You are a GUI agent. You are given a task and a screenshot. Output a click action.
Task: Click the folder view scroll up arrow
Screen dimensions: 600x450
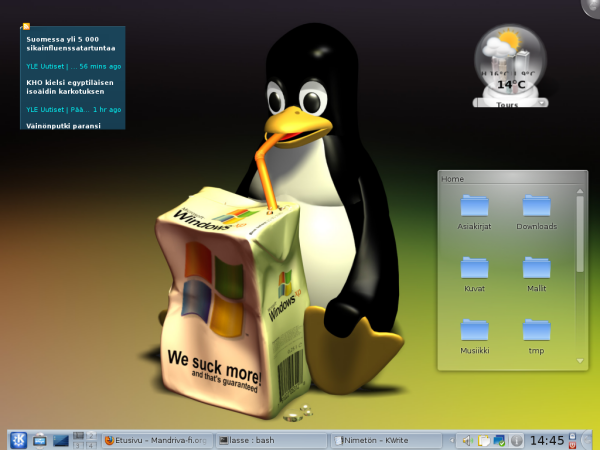click(x=580, y=191)
